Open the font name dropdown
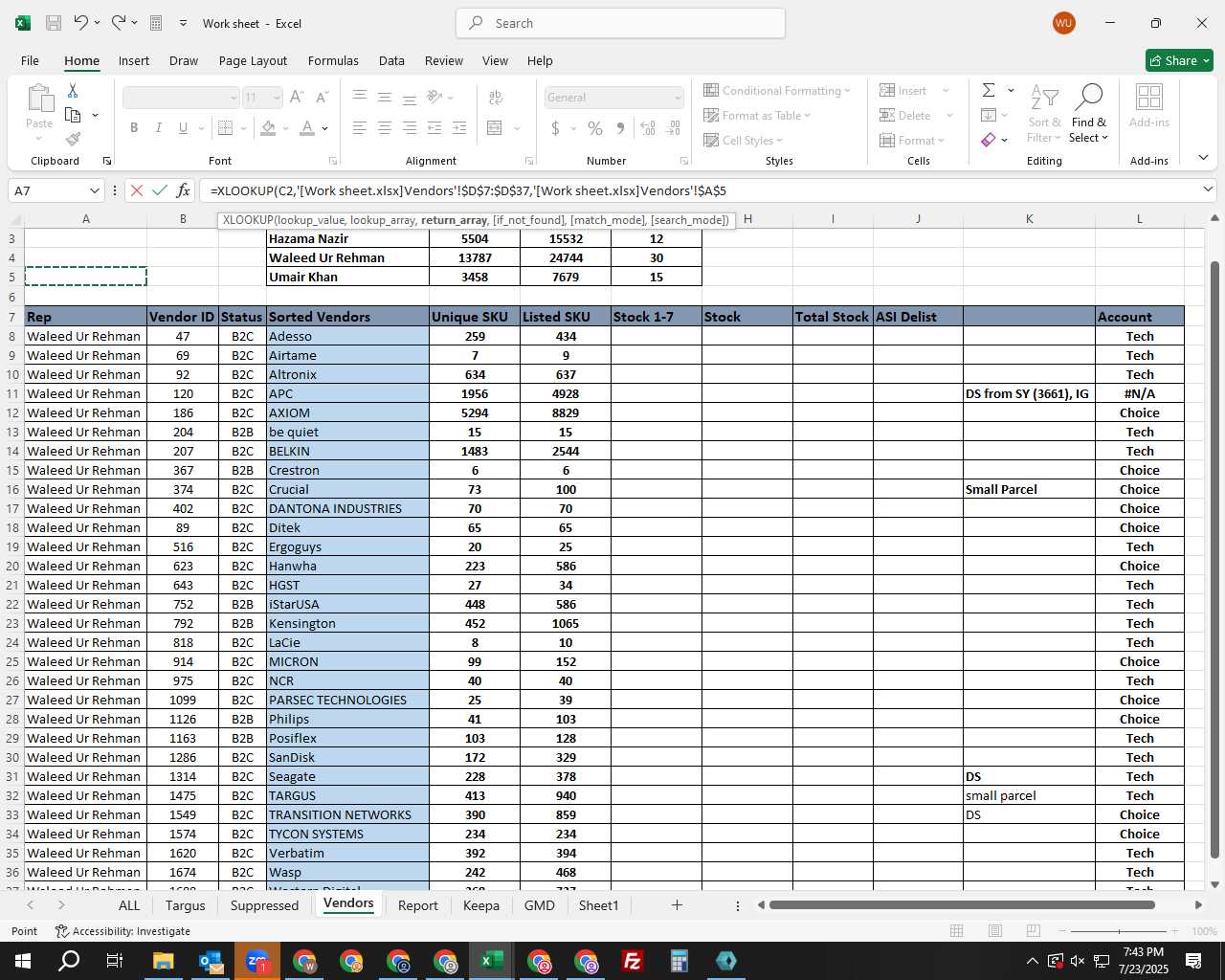 tap(234, 98)
